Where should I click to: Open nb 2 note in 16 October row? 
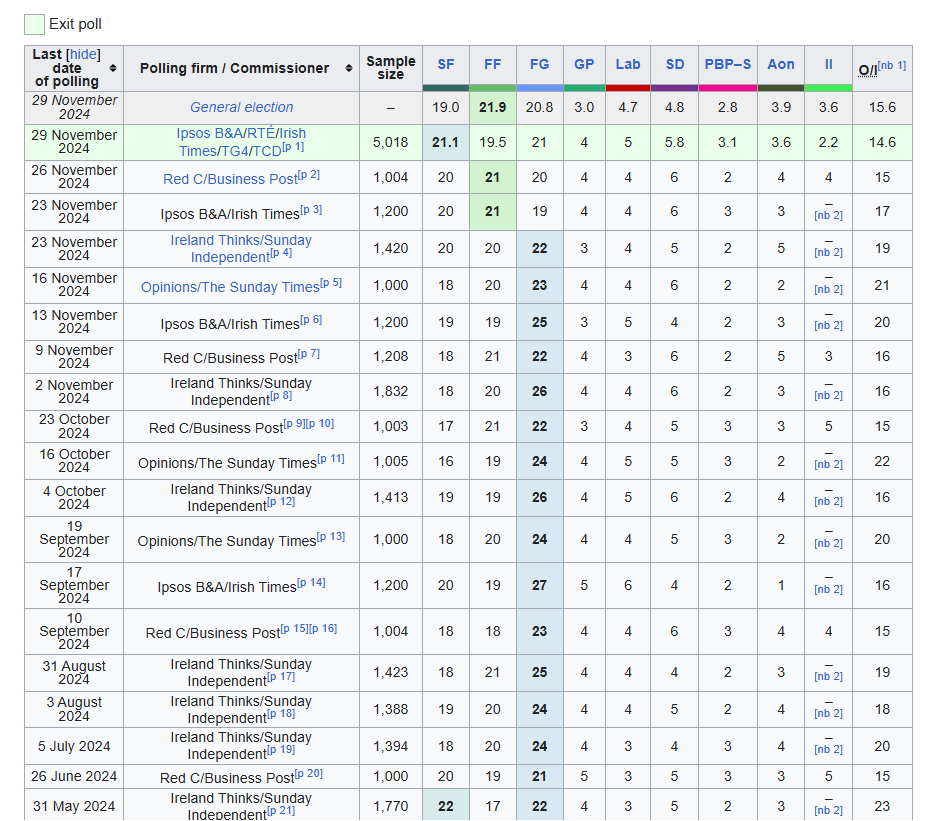(x=828, y=465)
